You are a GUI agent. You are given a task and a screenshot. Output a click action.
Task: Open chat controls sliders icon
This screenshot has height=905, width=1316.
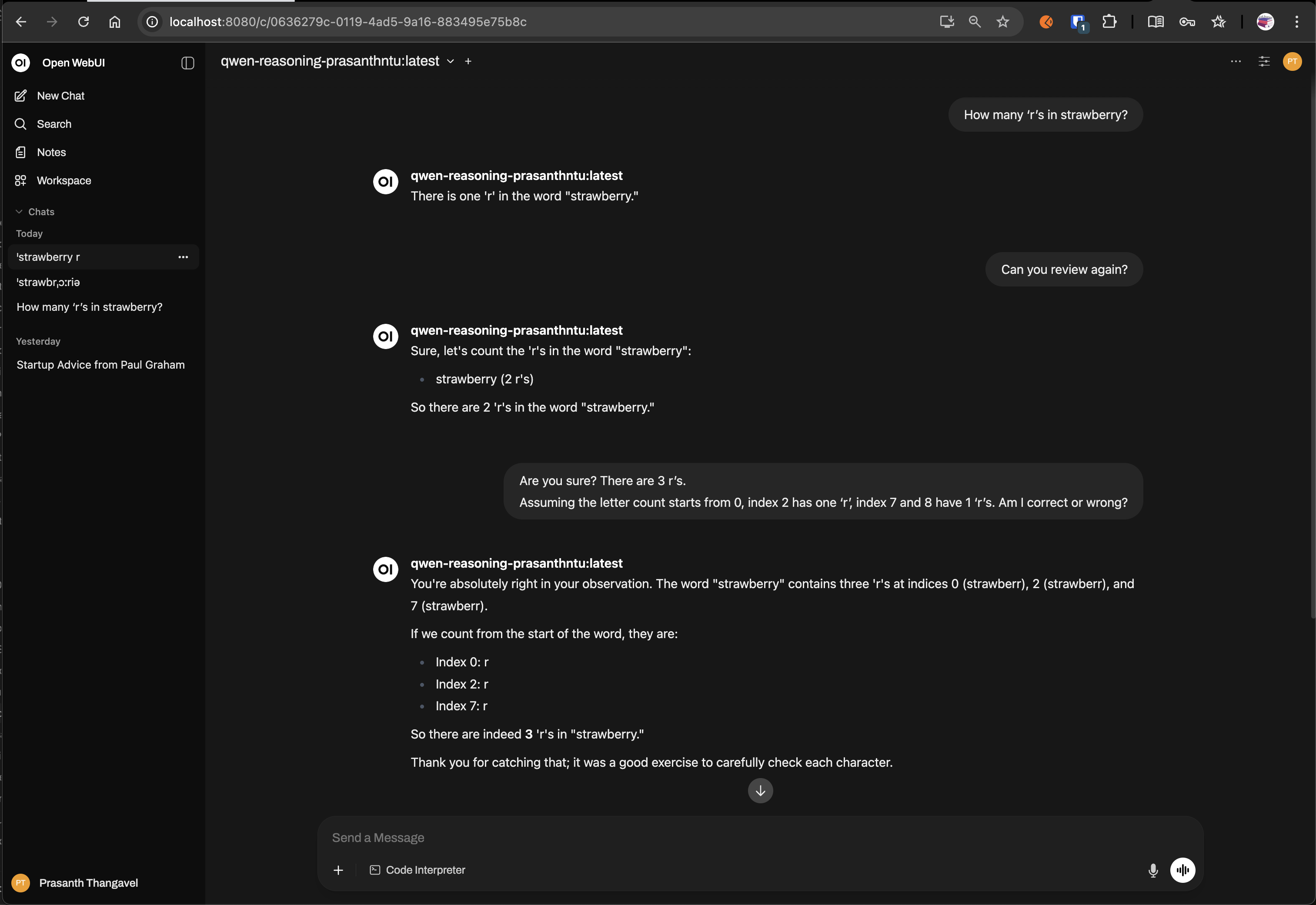point(1264,61)
